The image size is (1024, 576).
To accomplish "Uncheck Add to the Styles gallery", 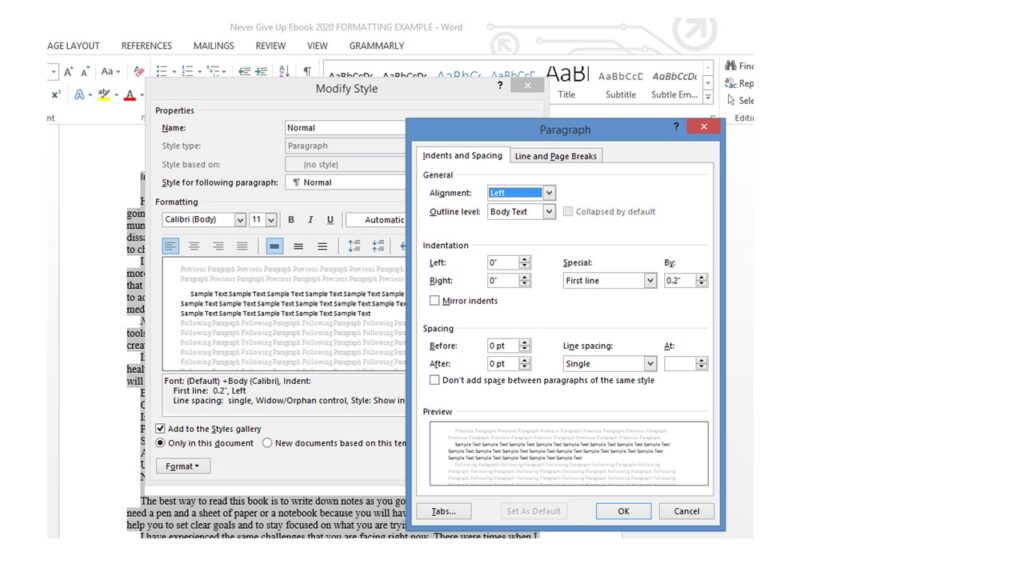I will pyautogui.click(x=160, y=428).
